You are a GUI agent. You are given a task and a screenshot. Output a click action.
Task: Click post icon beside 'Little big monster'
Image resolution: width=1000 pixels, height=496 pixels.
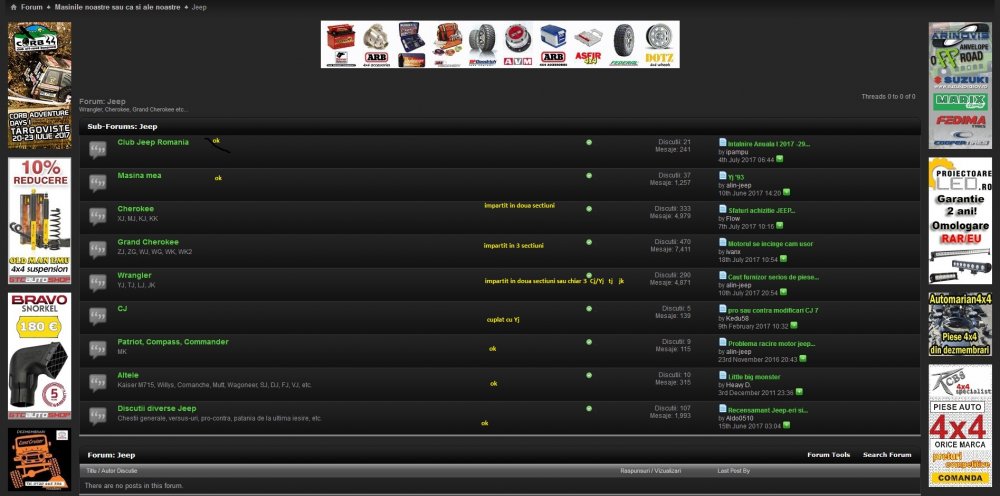pos(723,376)
